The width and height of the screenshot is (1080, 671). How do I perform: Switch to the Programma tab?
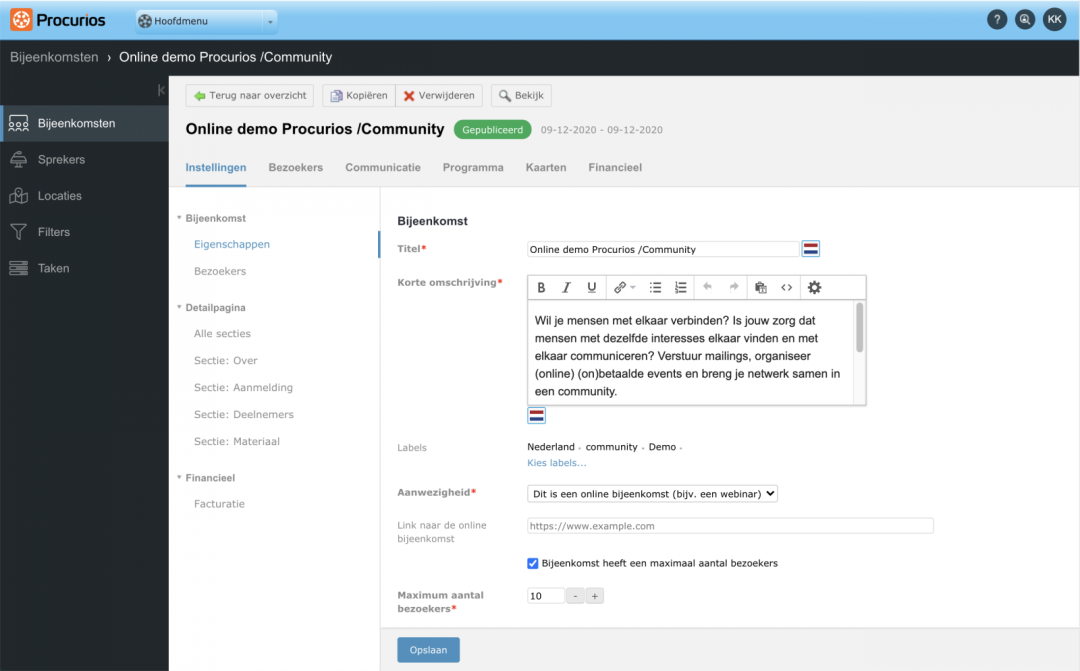pos(473,167)
